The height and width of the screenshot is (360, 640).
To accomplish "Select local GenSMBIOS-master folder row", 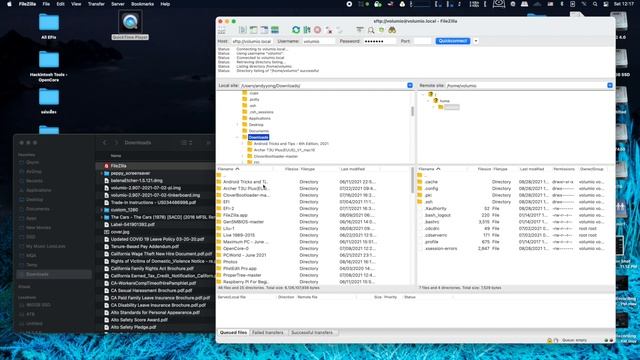I will point(313,222).
